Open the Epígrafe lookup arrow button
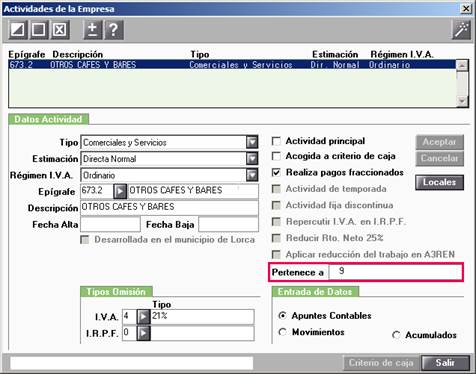The image size is (476, 374). [x=120, y=191]
